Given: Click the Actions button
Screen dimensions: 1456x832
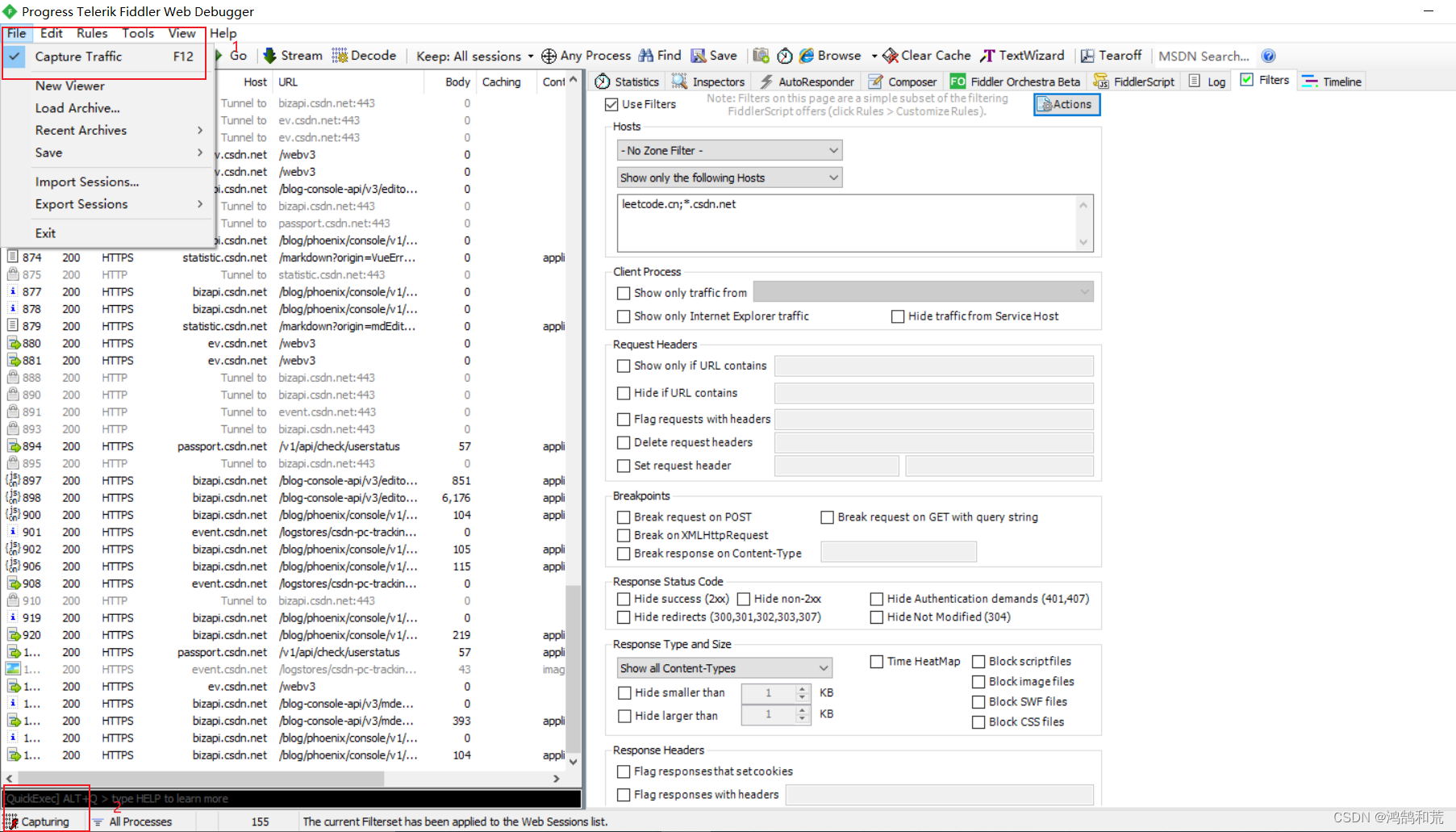Looking at the screenshot, I should 1066,104.
